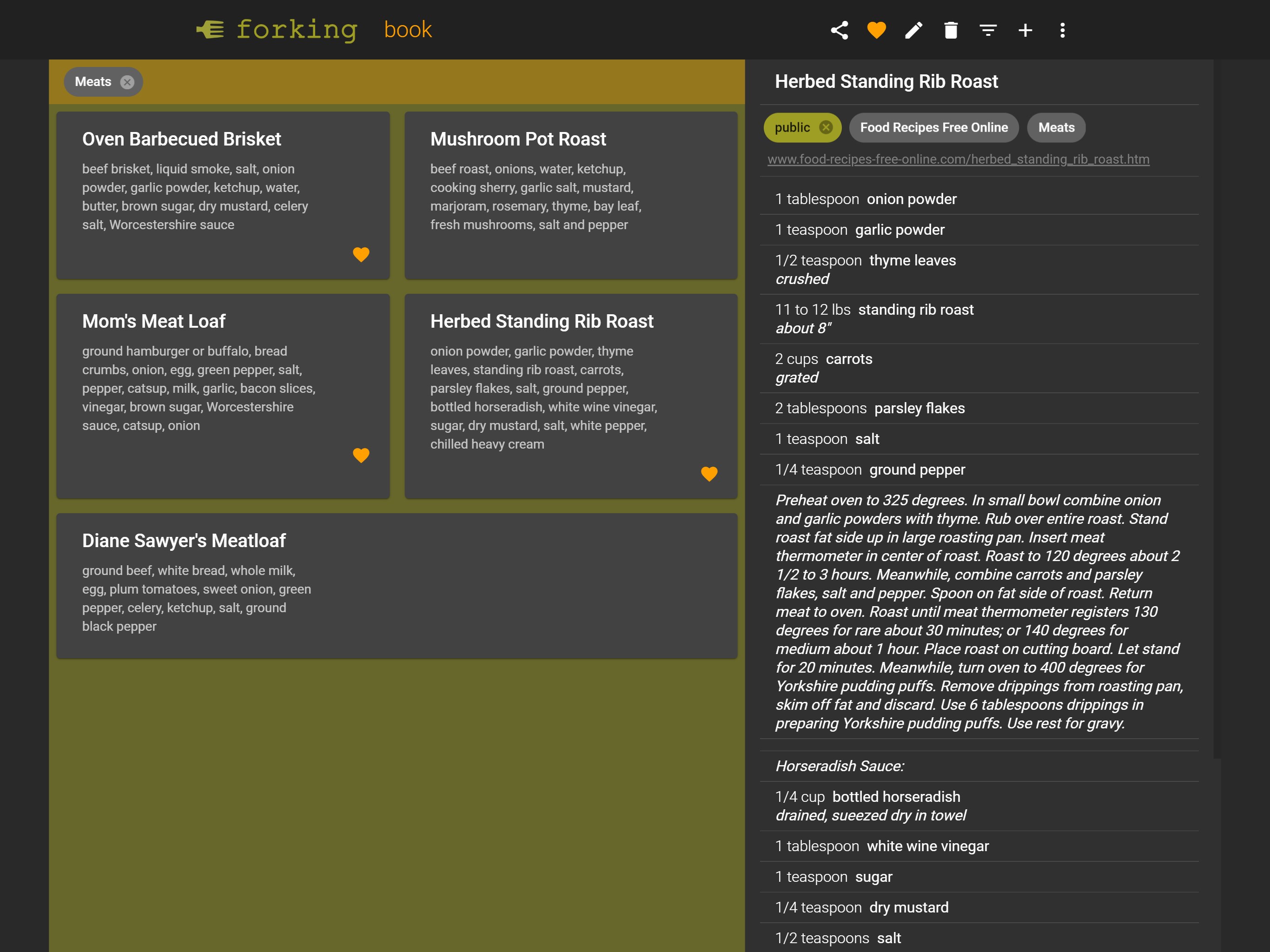Toggle heart on Mom's Meat Loaf card
This screenshot has height=952, width=1270.
[361, 456]
